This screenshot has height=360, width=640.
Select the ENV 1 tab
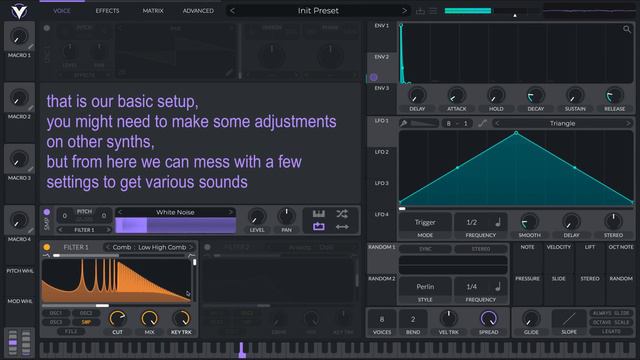pos(382,26)
